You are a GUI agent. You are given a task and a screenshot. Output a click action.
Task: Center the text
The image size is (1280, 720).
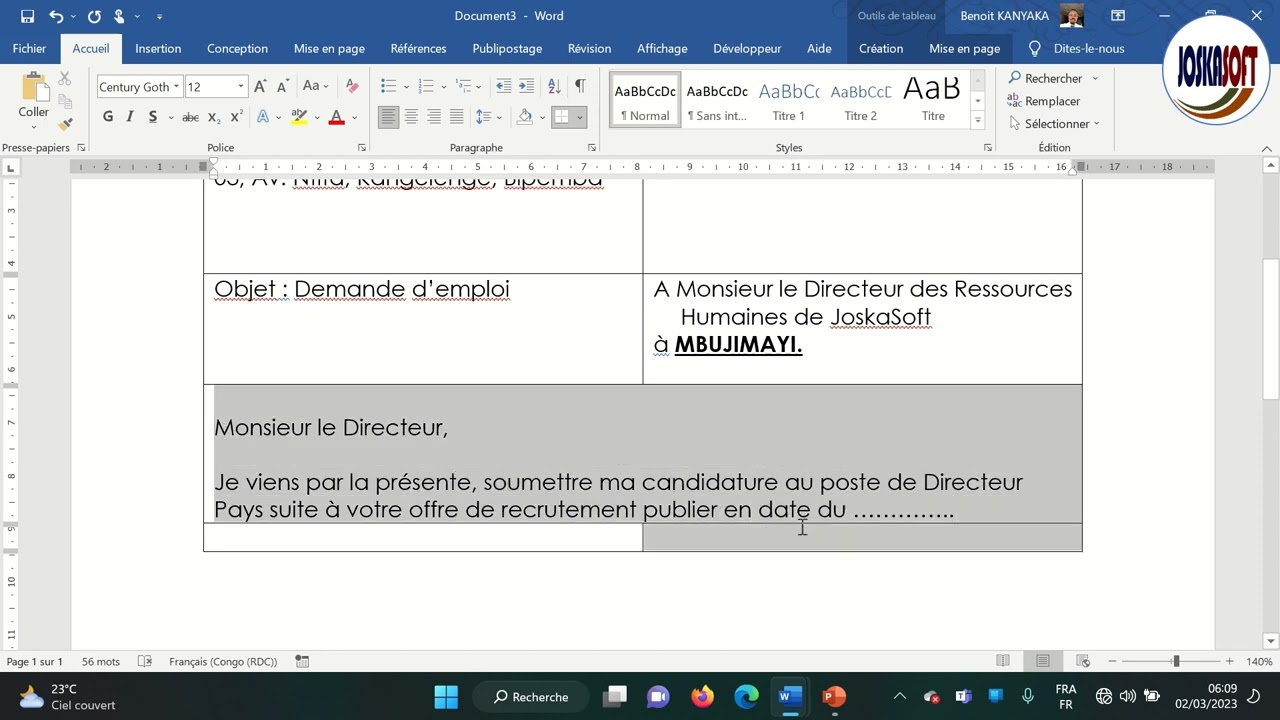point(411,117)
